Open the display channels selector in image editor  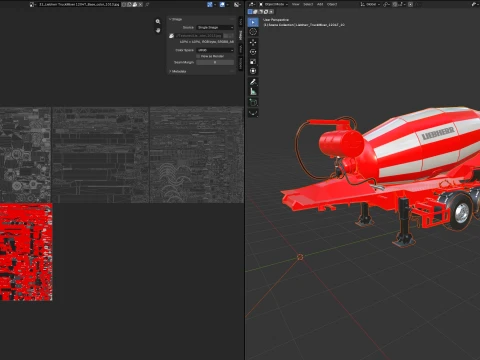click(237, 4)
